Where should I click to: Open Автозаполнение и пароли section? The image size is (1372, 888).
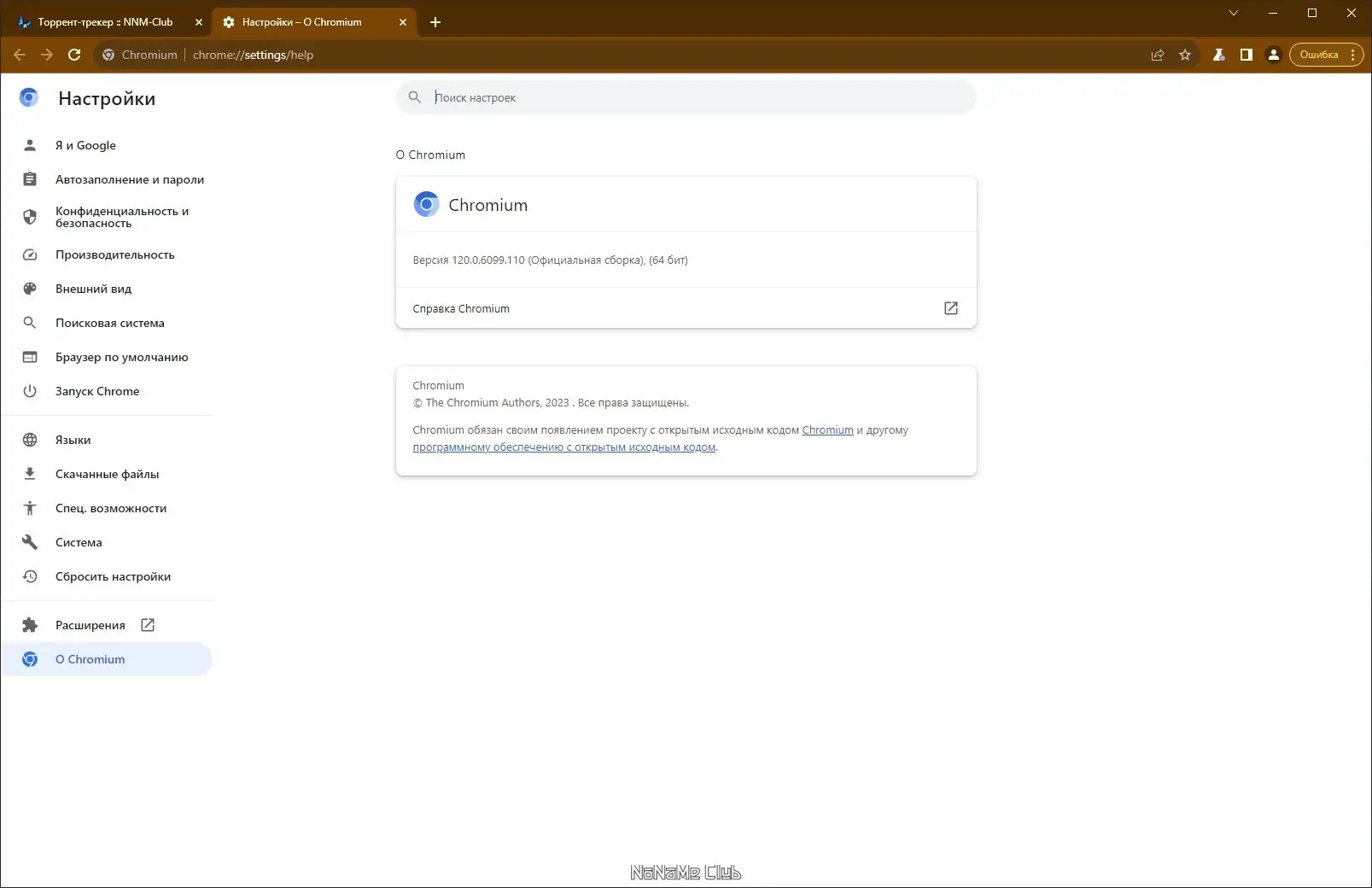coord(108,179)
